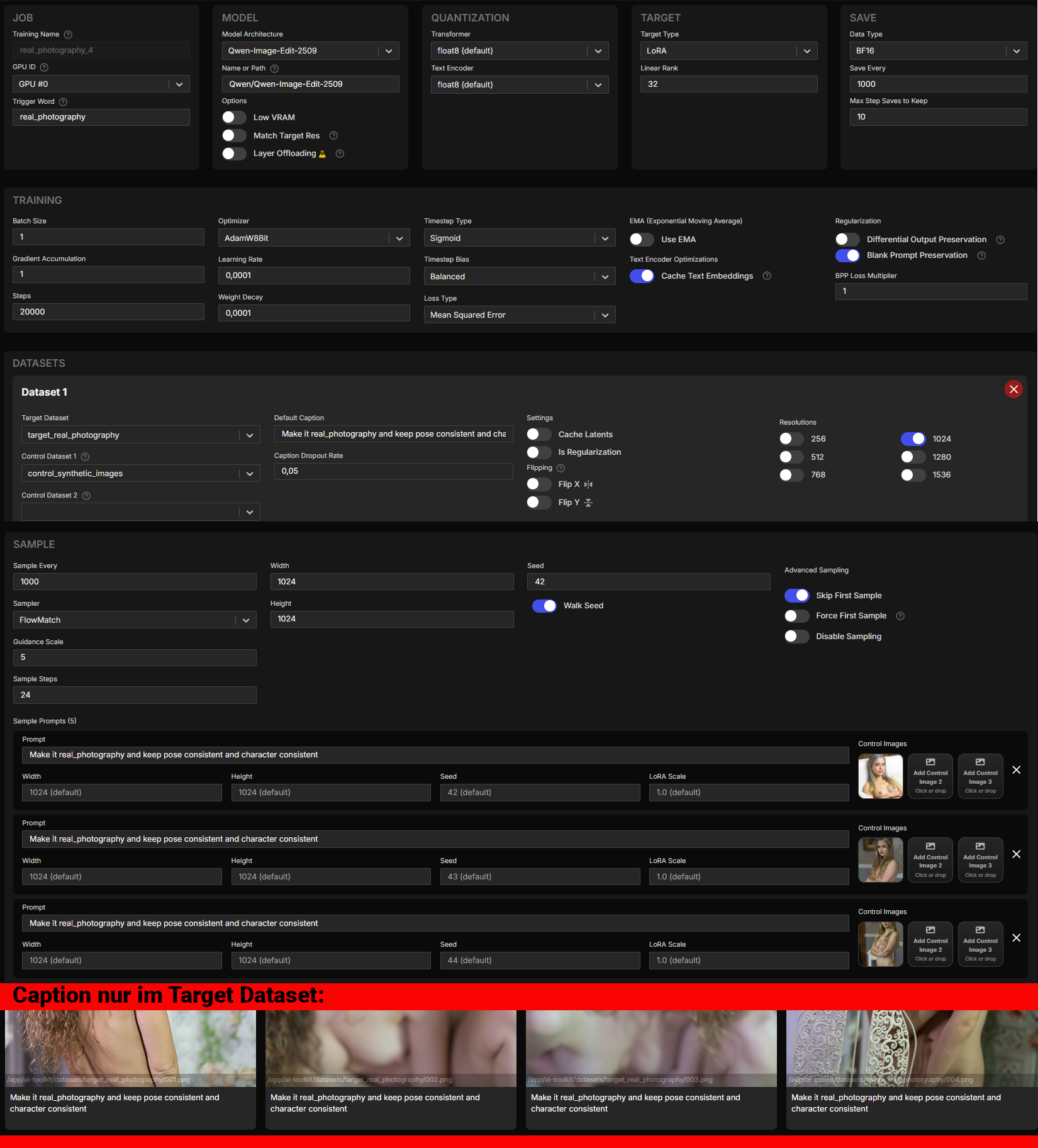Viewport: 1038px width, 1148px height.
Task: Click the first prompt's control image thumbnail
Action: (880, 776)
